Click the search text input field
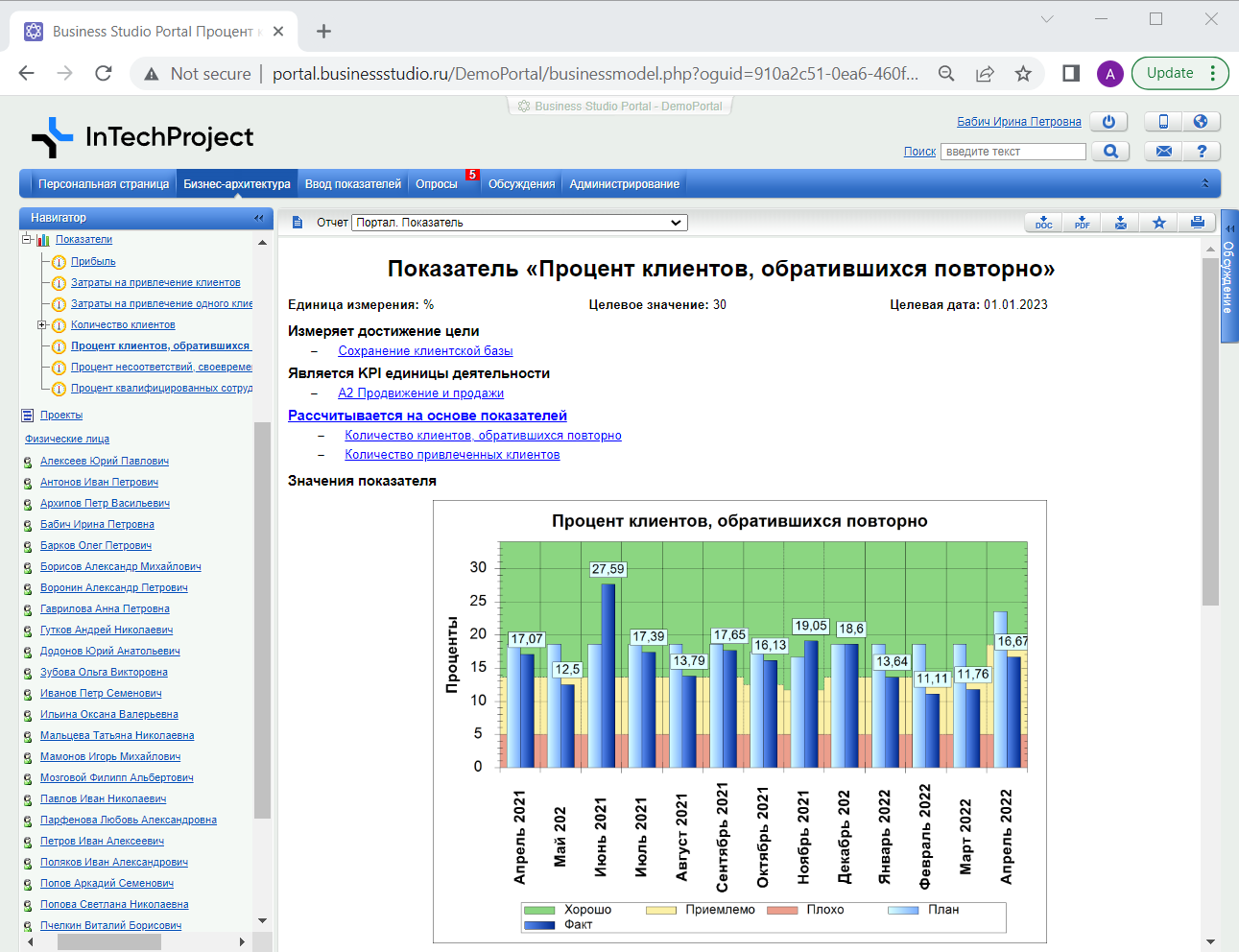This screenshot has width=1239, height=952. (x=1013, y=152)
